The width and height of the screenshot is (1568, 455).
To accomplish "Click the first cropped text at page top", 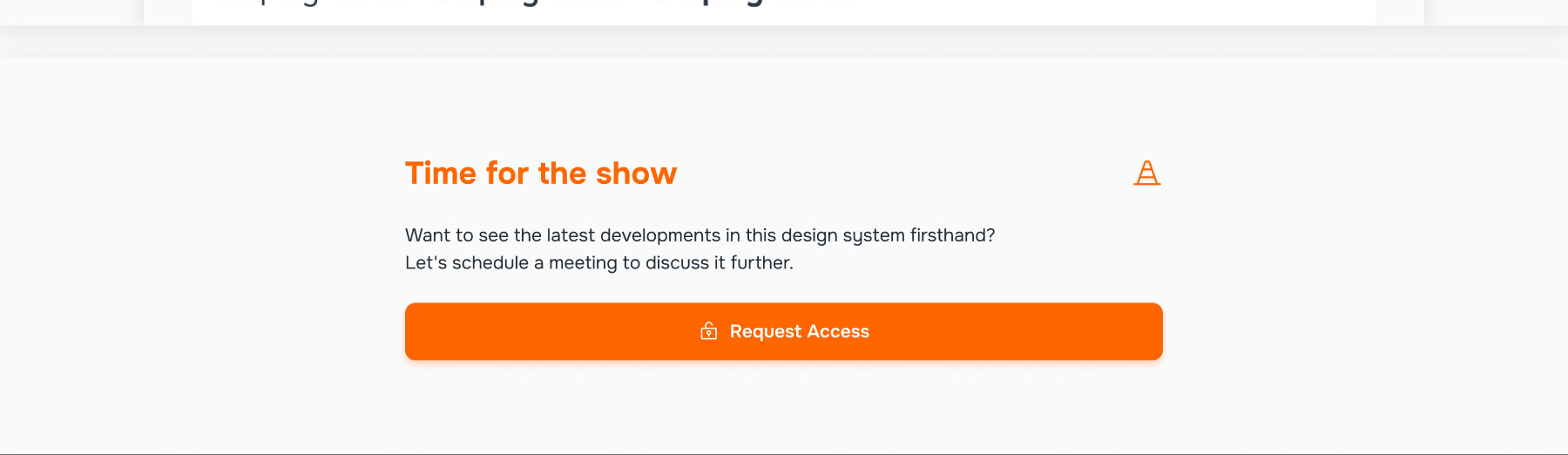I will 267,3.
